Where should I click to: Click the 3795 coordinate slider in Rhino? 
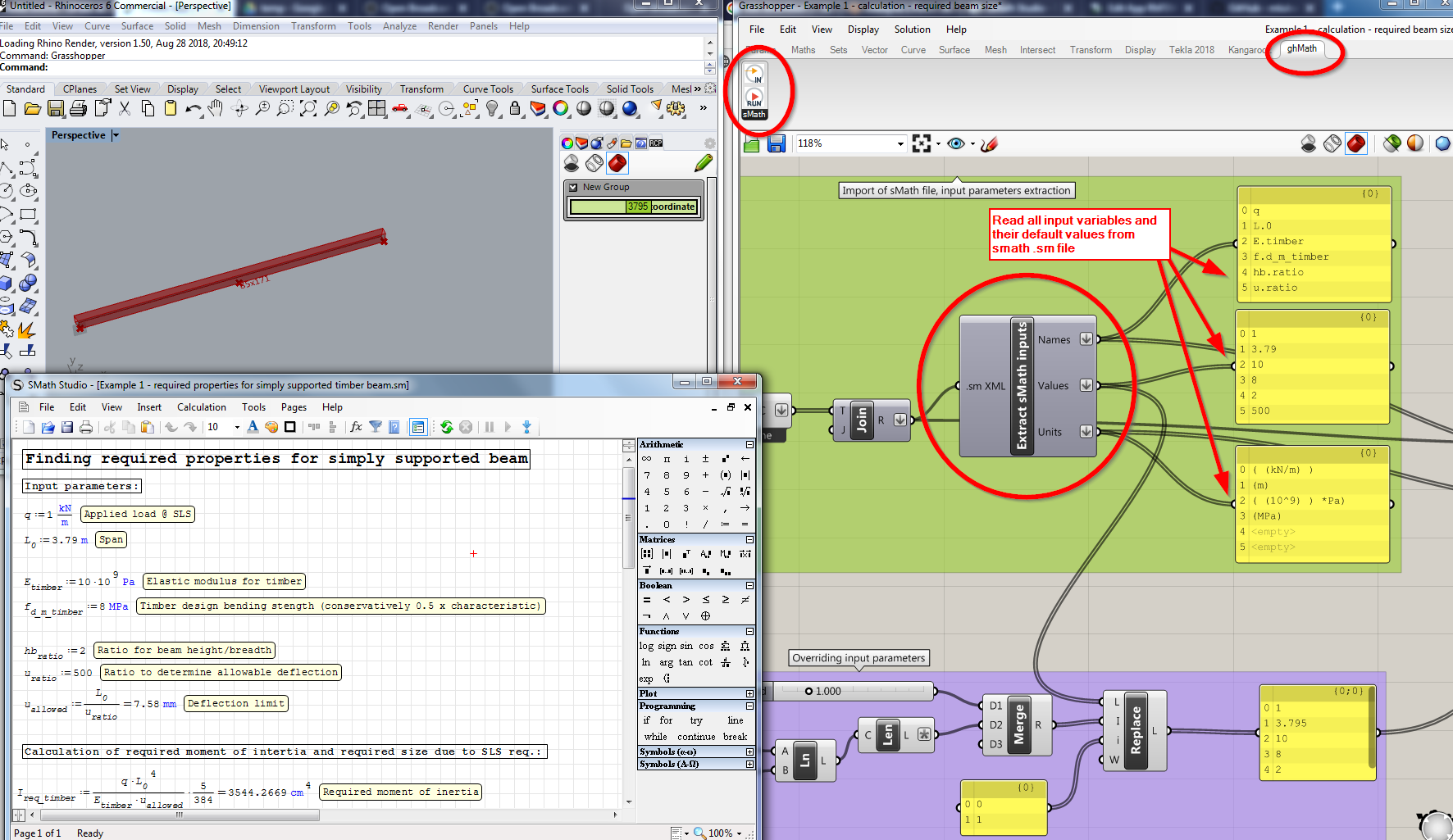634,207
